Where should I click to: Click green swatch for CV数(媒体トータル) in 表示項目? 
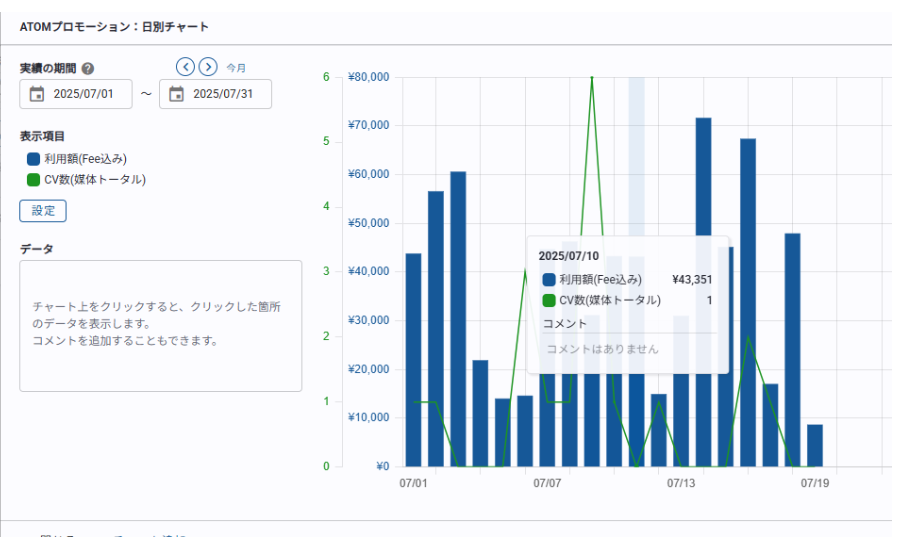pos(34,180)
